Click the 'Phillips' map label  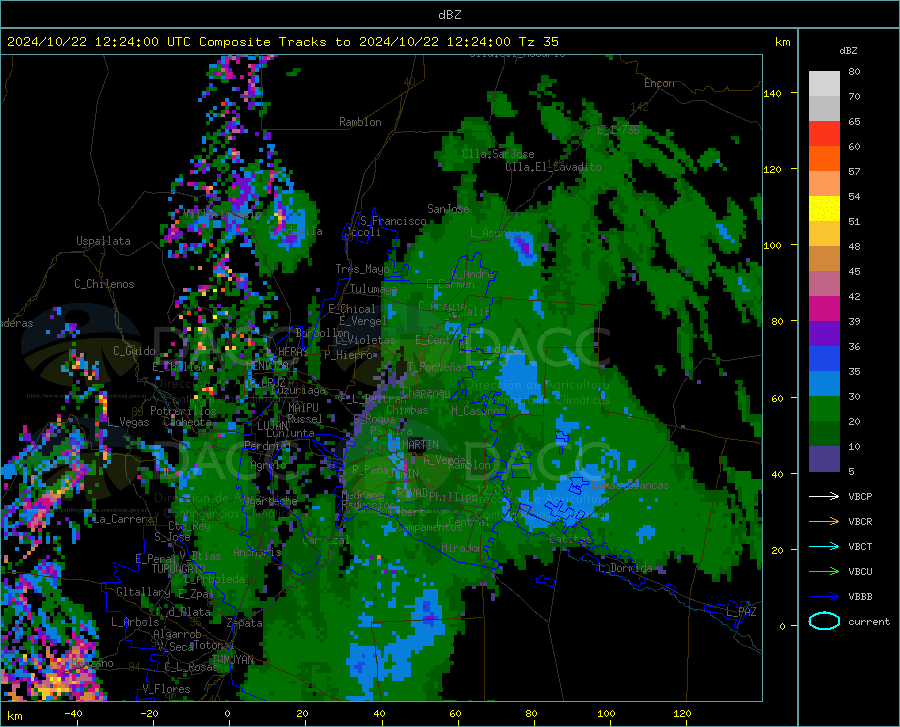click(x=453, y=496)
